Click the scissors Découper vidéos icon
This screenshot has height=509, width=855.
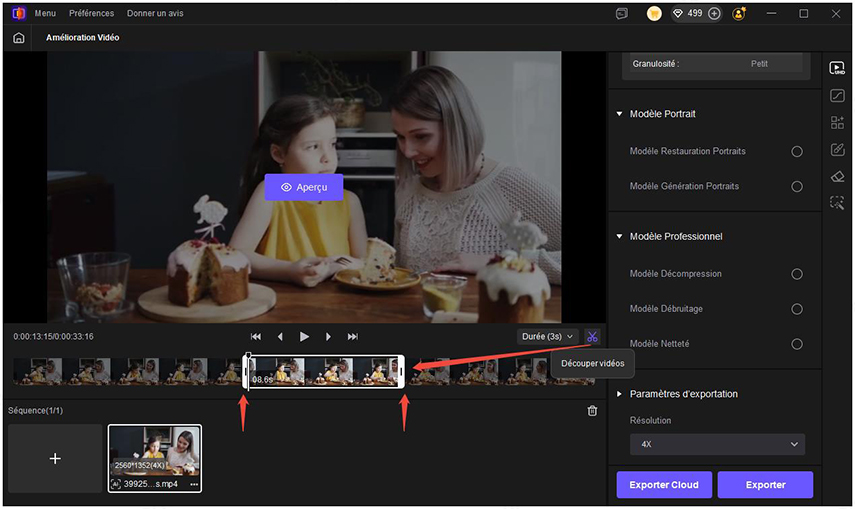[592, 337]
